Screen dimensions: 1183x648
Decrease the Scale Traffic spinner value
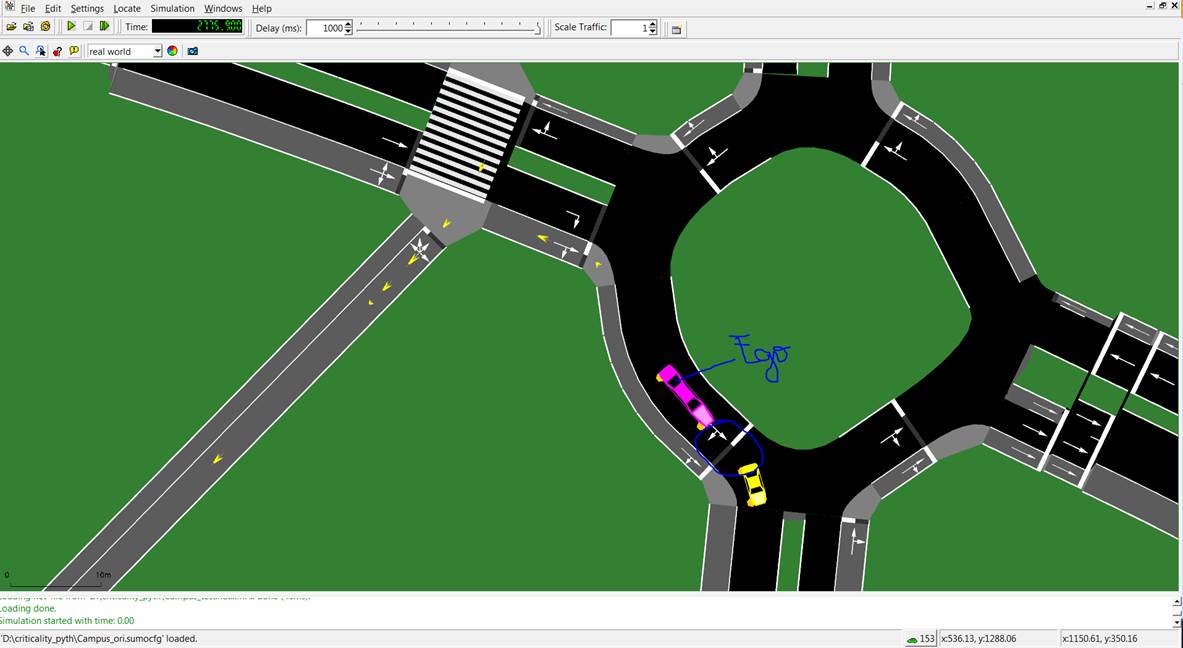tap(653, 32)
